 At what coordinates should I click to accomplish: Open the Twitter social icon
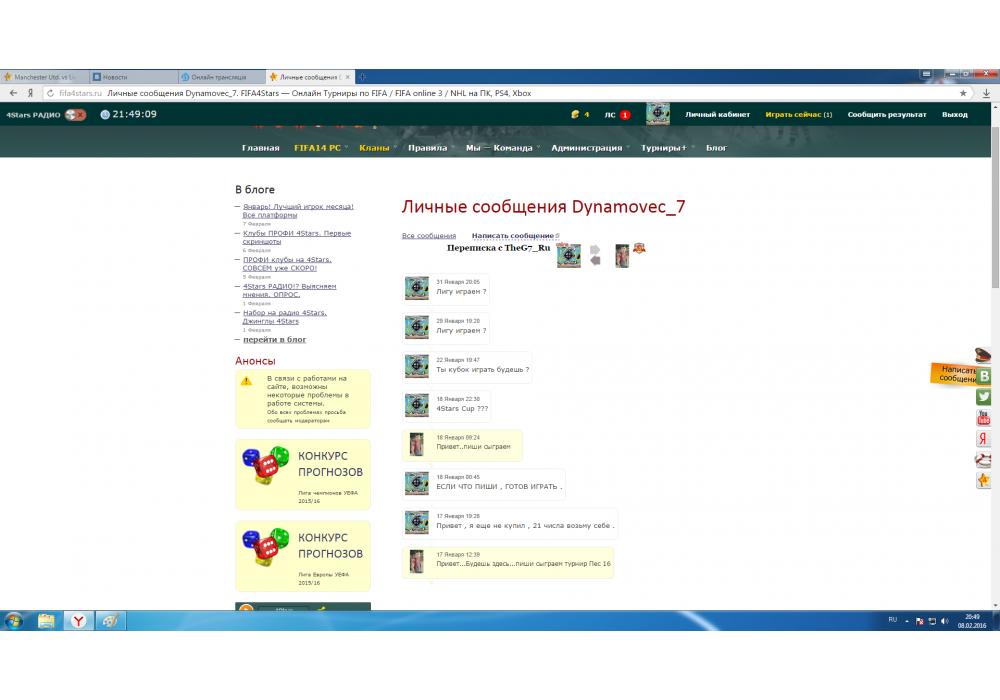(983, 397)
